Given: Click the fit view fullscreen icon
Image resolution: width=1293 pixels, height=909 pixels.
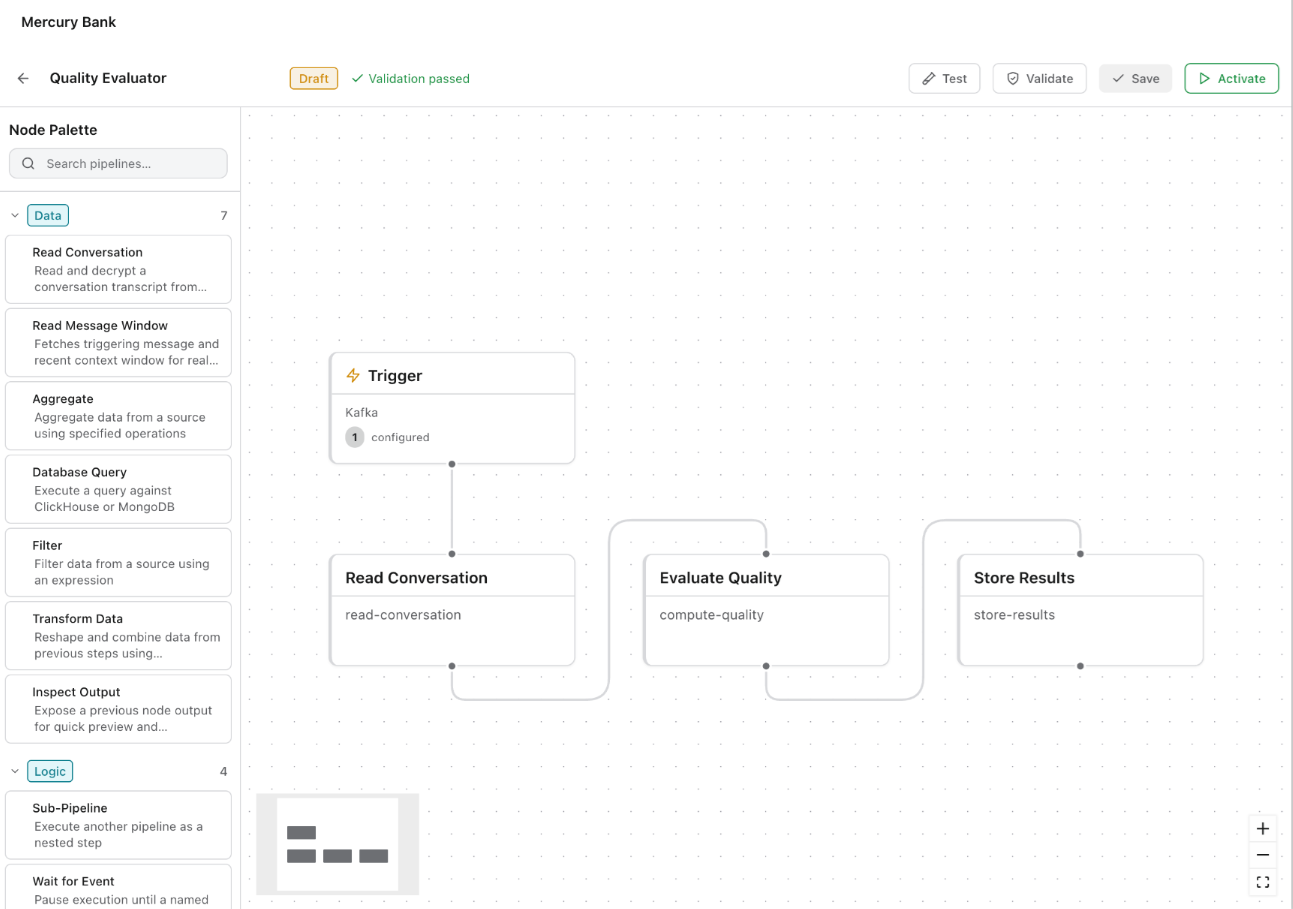Looking at the screenshot, I should [1263, 882].
